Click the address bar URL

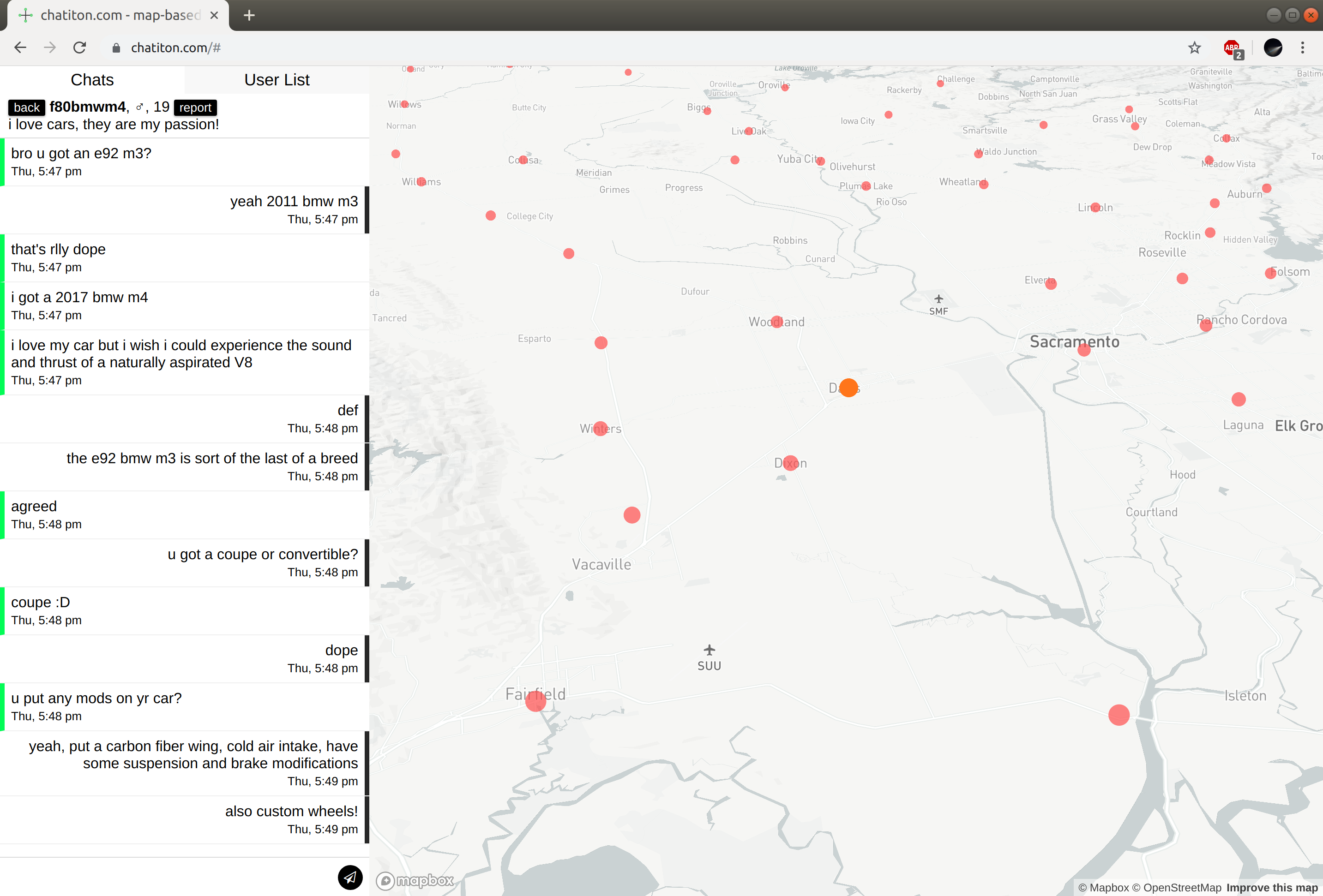pyautogui.click(x=176, y=48)
